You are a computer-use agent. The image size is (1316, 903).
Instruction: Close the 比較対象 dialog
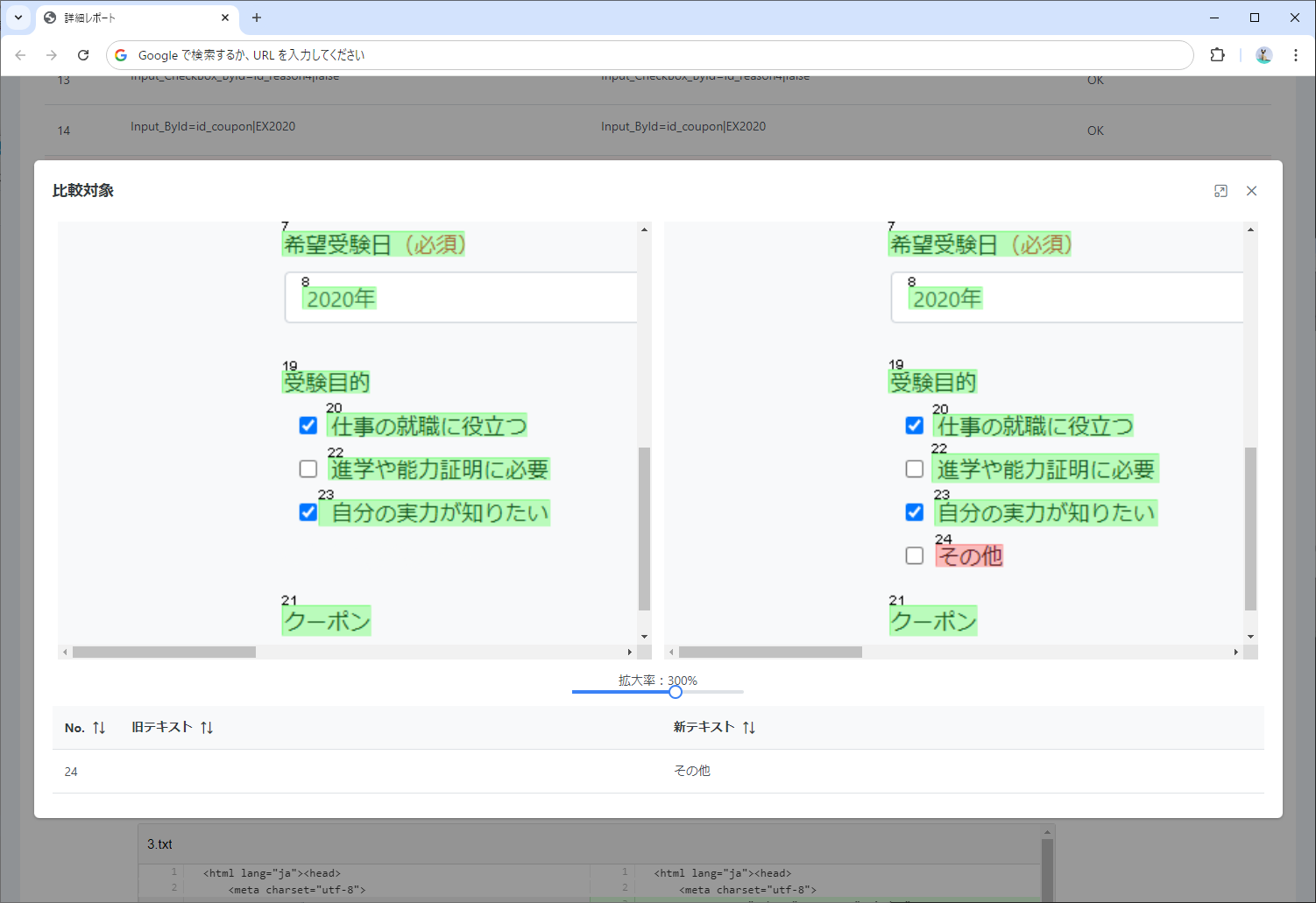1251,191
